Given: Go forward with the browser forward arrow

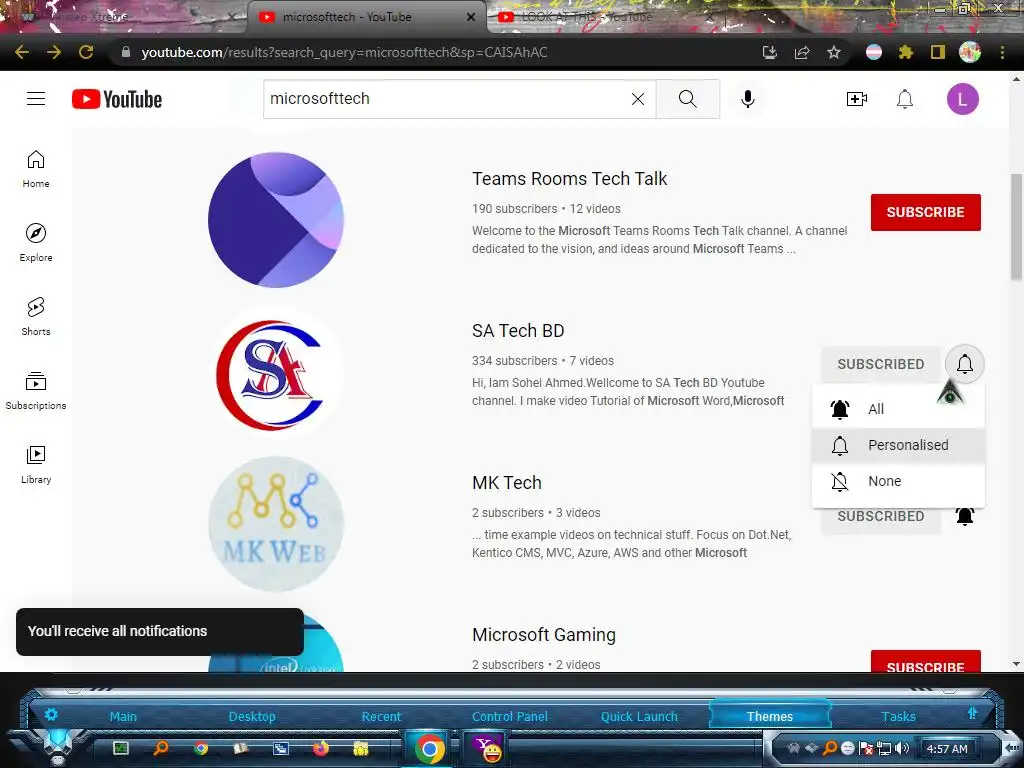Looking at the screenshot, I should [x=54, y=52].
